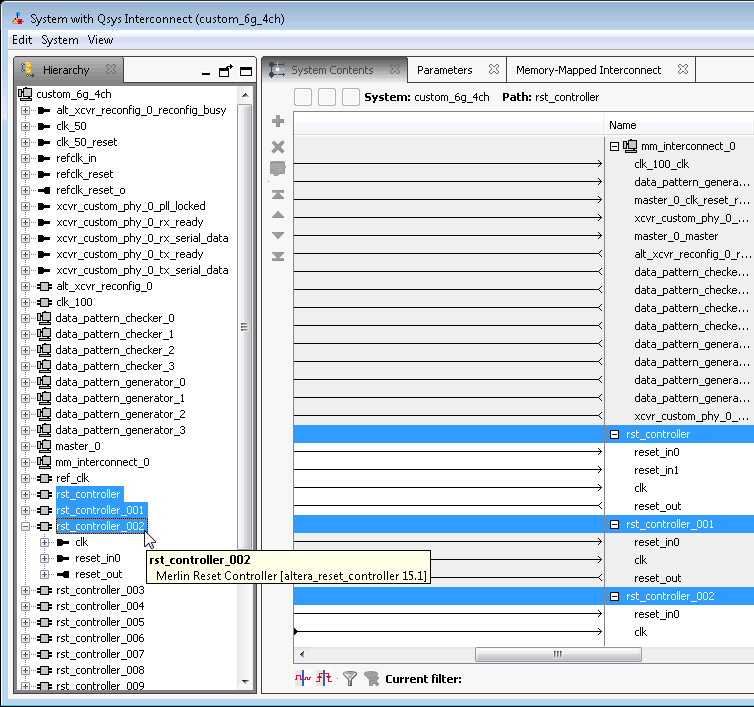754x707 pixels.
Task: Switch to the Parameters tab
Action: (x=444, y=70)
